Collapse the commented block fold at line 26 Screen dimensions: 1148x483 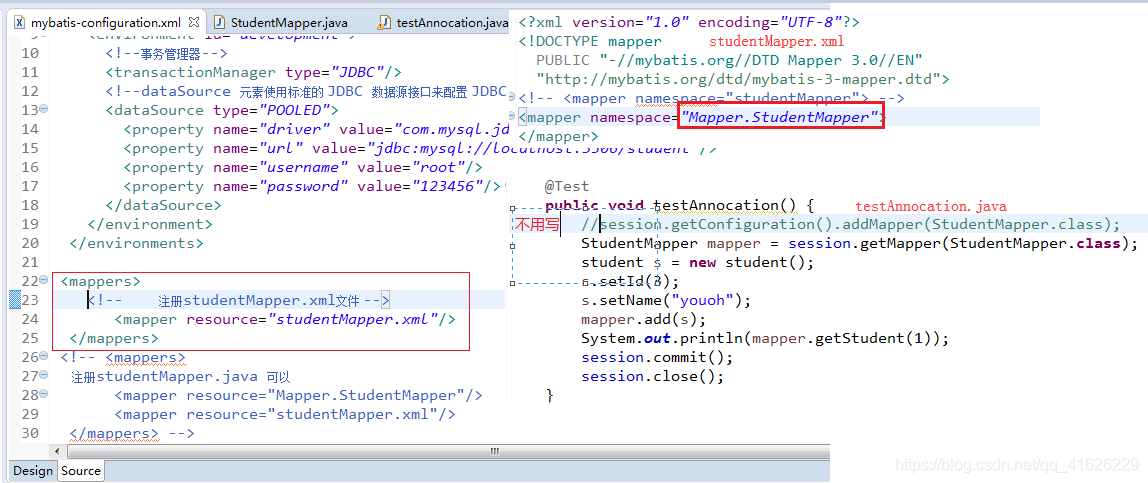tap(43, 356)
